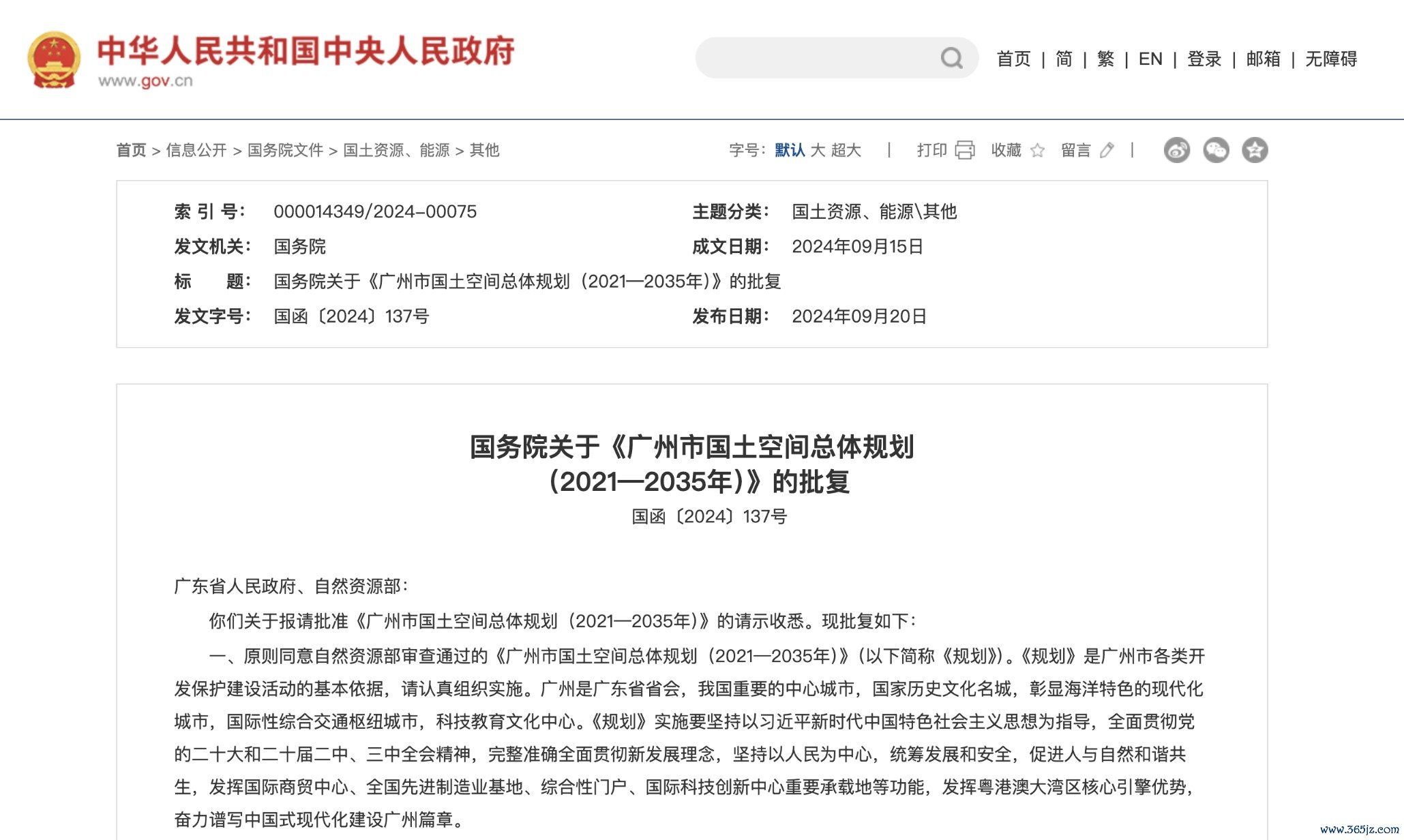Click the national emblem logo
This screenshot has width=1404, height=840.
pyautogui.click(x=53, y=60)
